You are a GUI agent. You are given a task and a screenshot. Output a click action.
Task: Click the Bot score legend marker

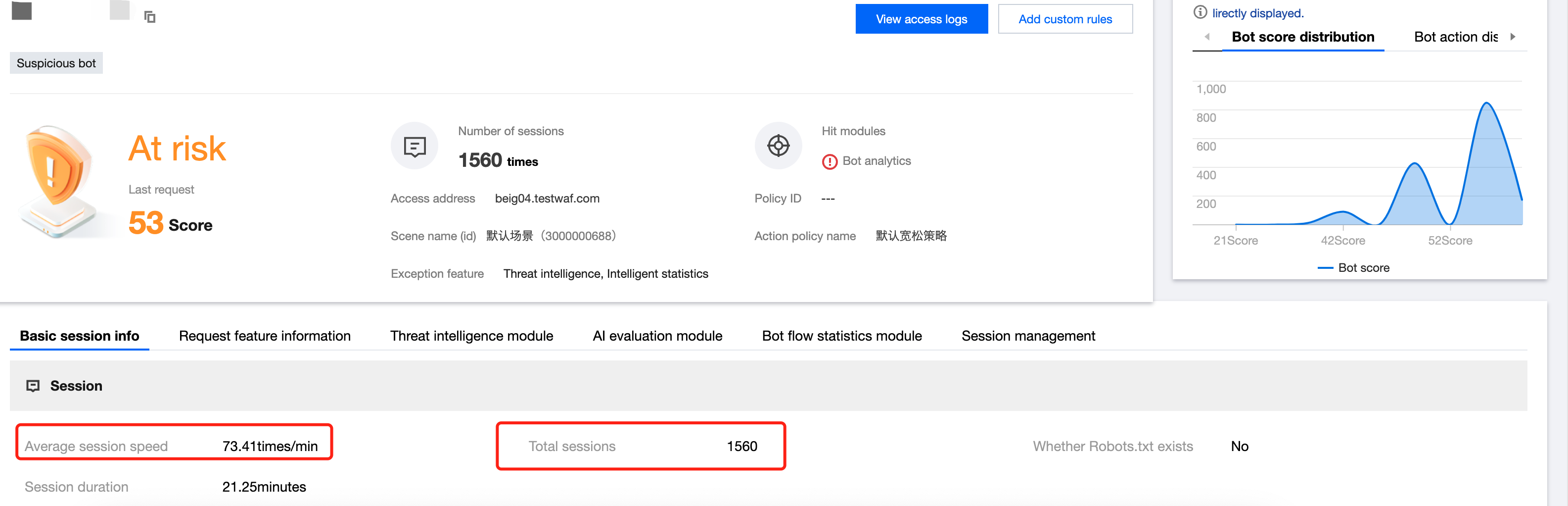pyautogui.click(x=1325, y=268)
